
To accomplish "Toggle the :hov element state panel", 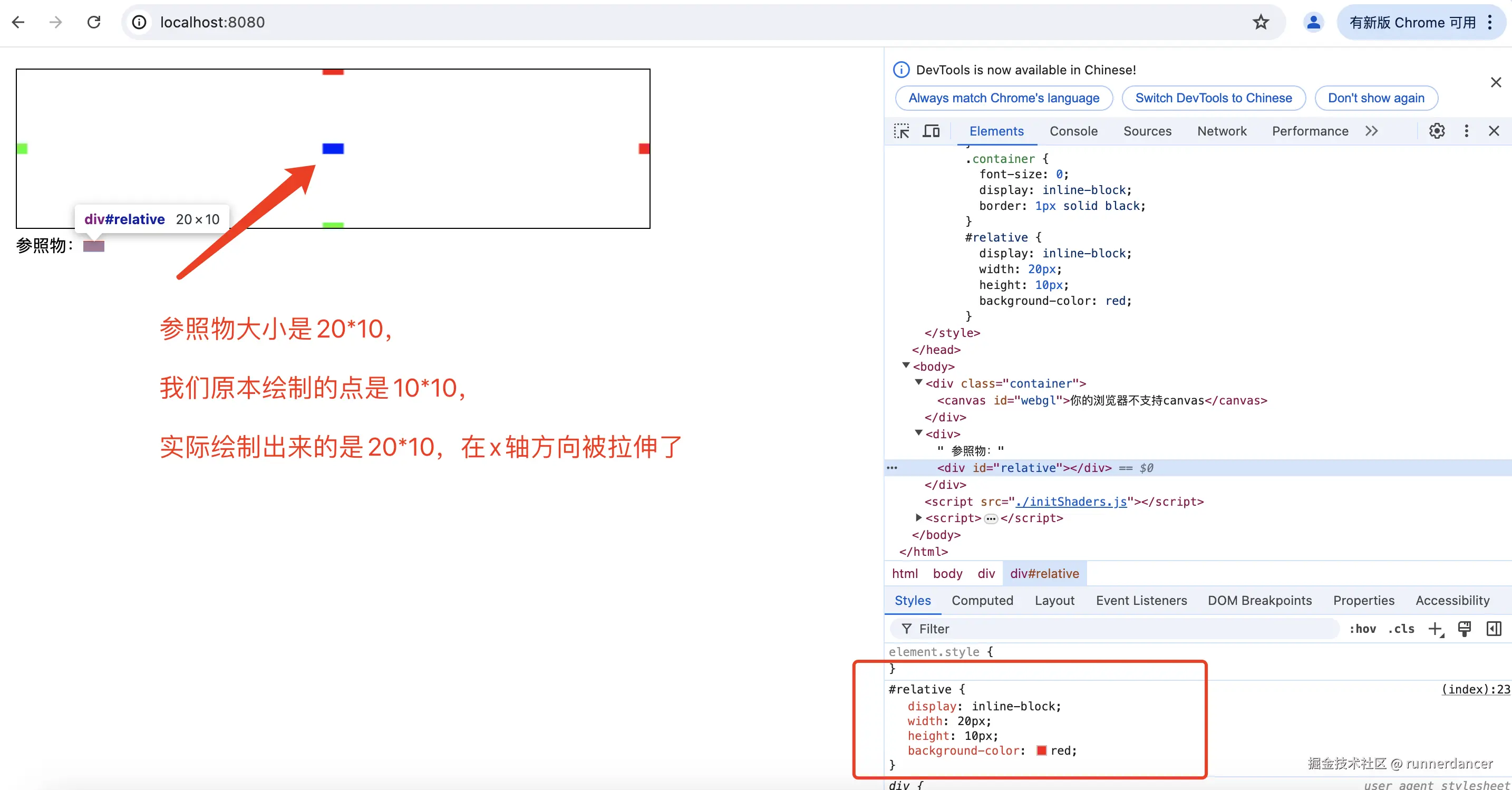I will [1362, 629].
